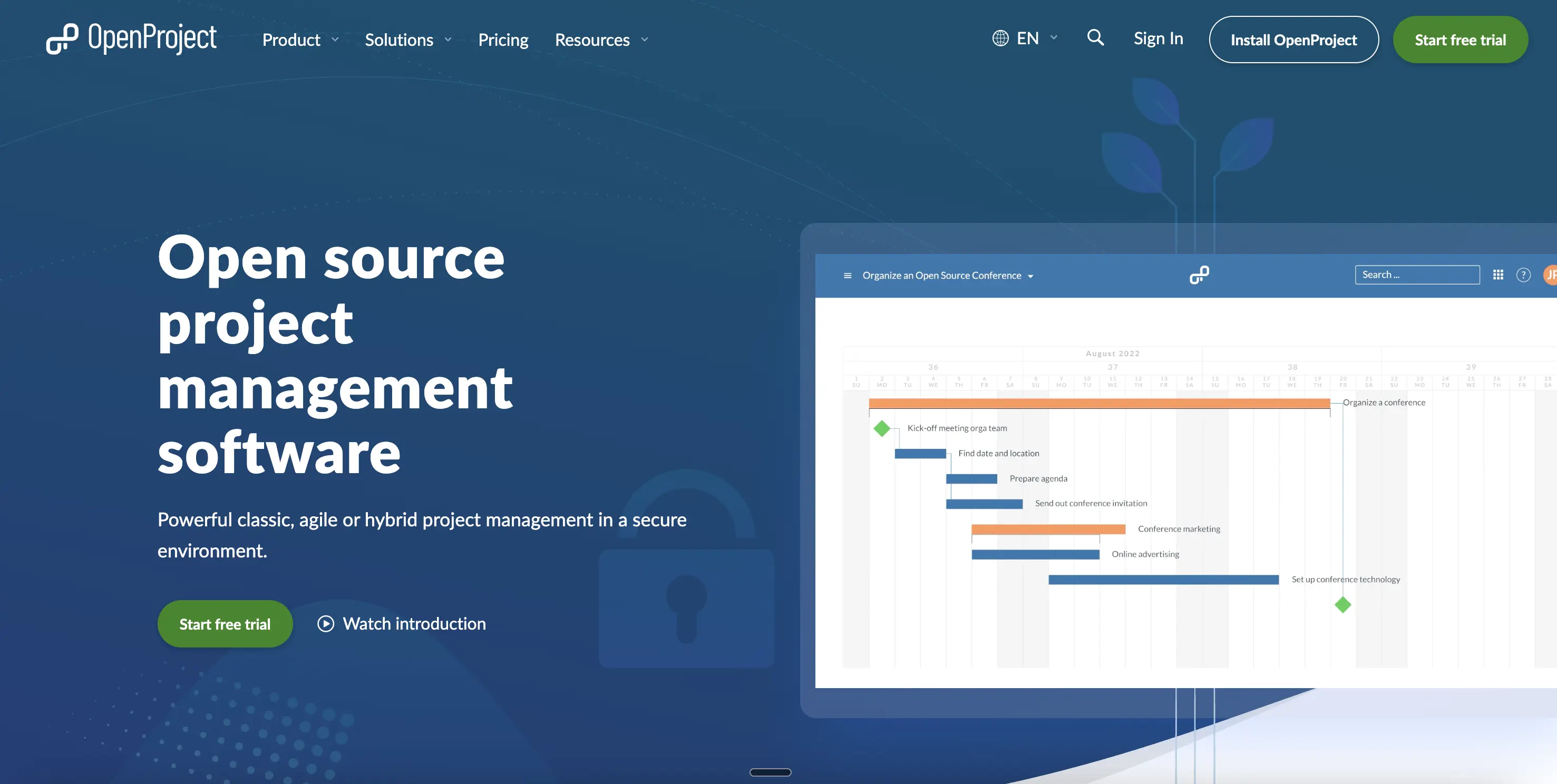
Task: Click the globe language icon
Action: (1000, 38)
